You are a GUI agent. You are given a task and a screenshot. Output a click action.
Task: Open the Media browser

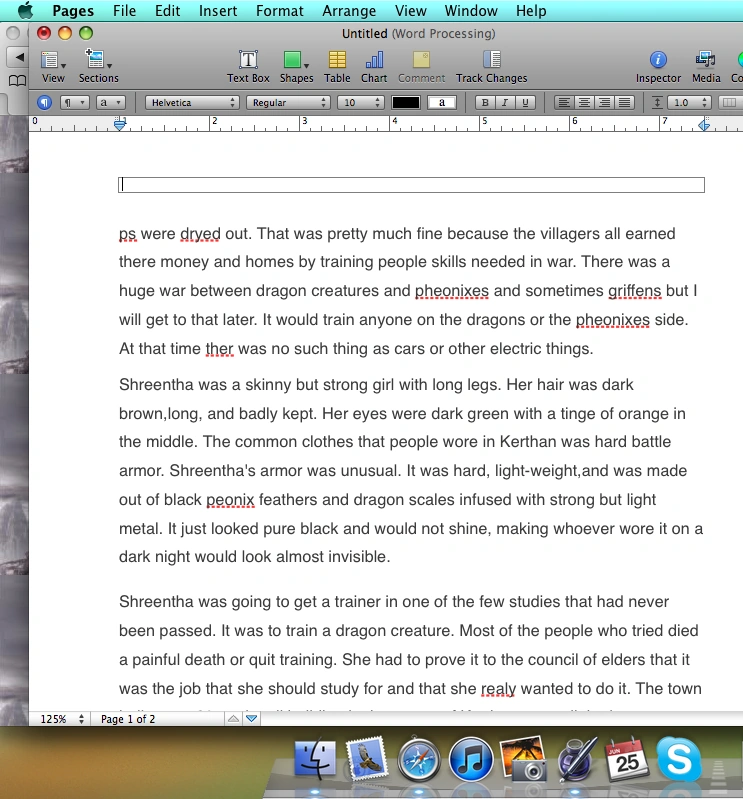pyautogui.click(x=706, y=66)
